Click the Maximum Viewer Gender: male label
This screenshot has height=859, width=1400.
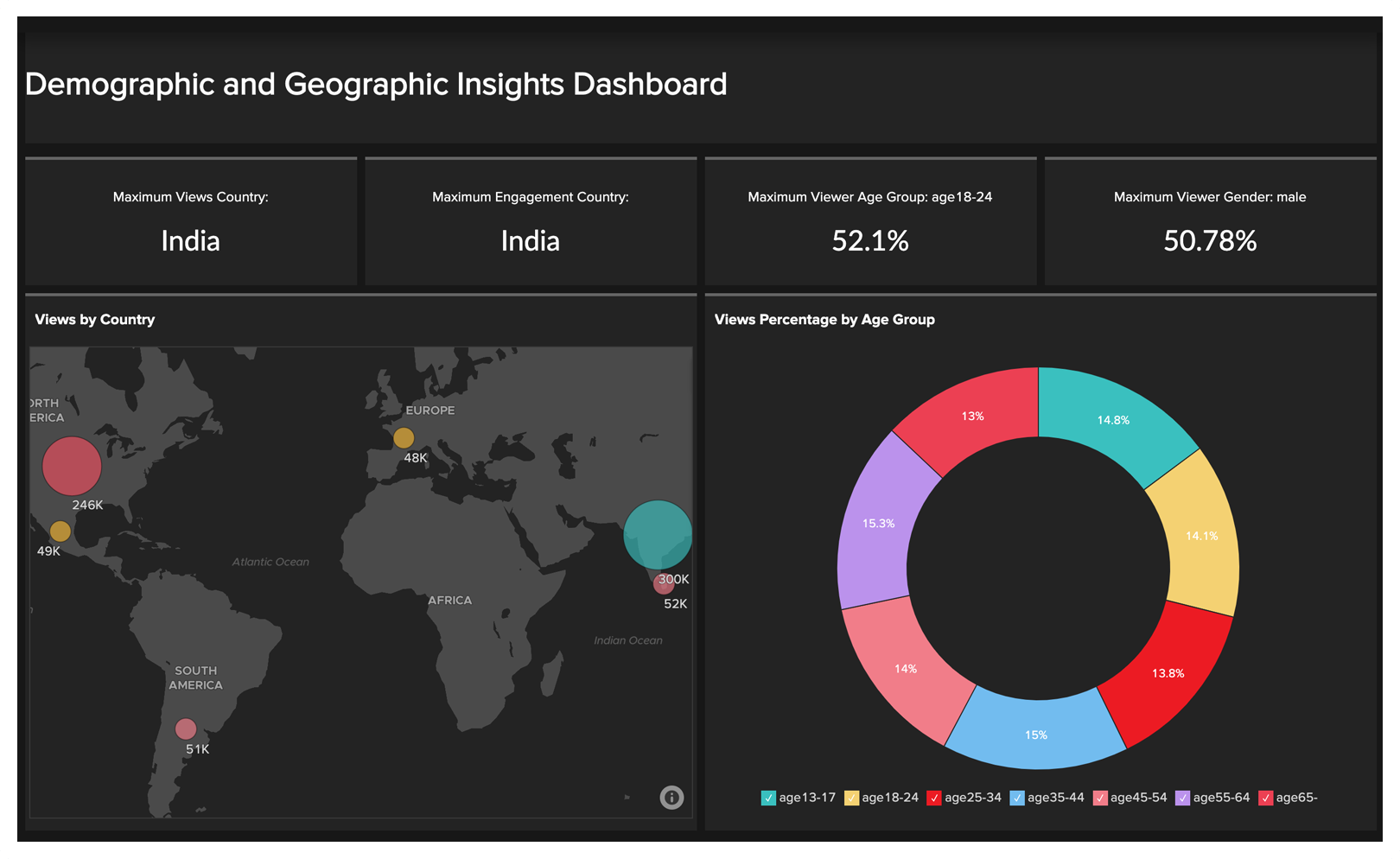pyautogui.click(x=1210, y=197)
